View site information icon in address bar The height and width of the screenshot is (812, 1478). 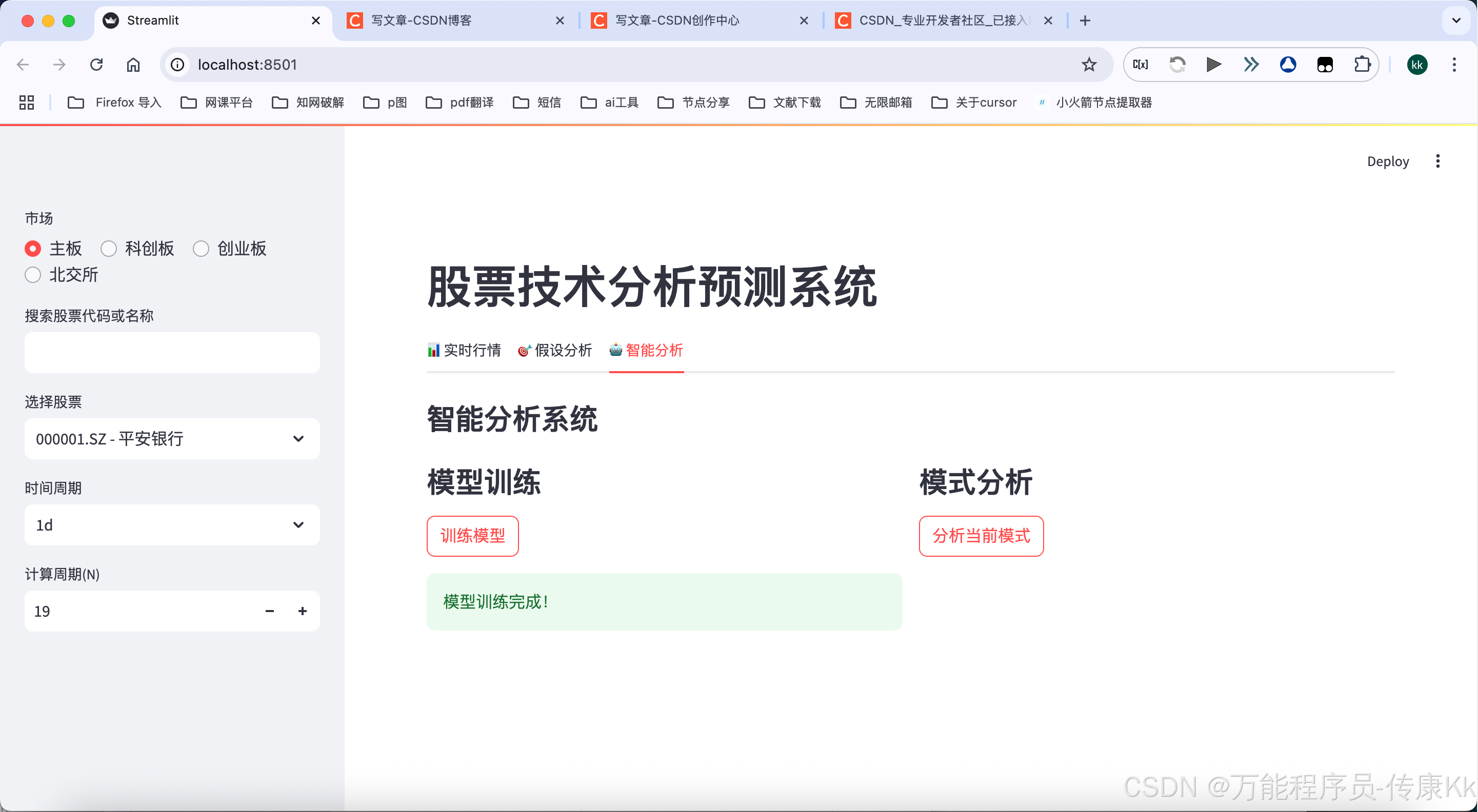(178, 65)
